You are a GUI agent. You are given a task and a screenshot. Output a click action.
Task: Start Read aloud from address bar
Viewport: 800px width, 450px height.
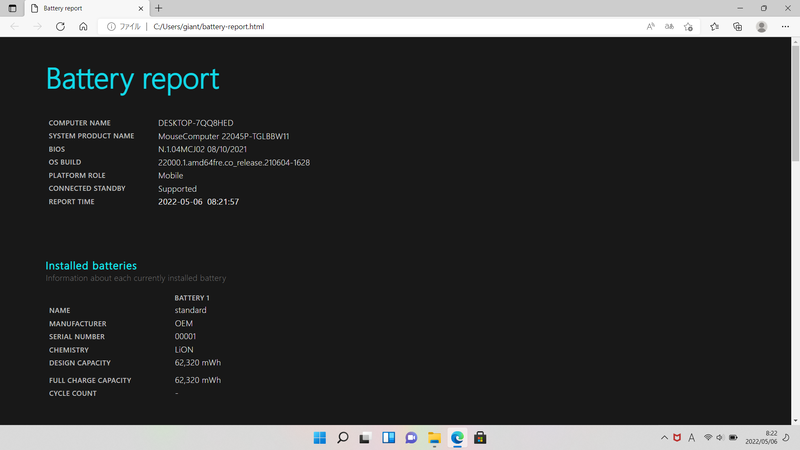651,27
